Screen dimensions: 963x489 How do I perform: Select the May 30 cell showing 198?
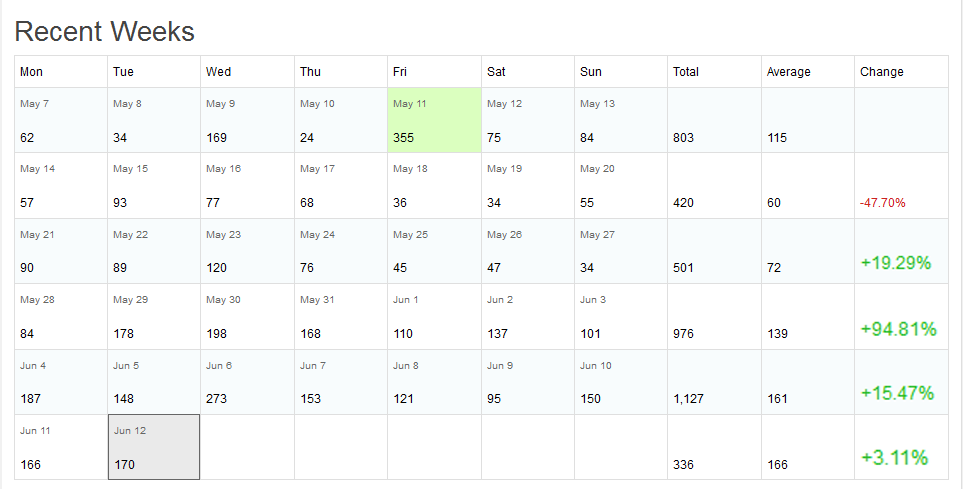tap(247, 316)
